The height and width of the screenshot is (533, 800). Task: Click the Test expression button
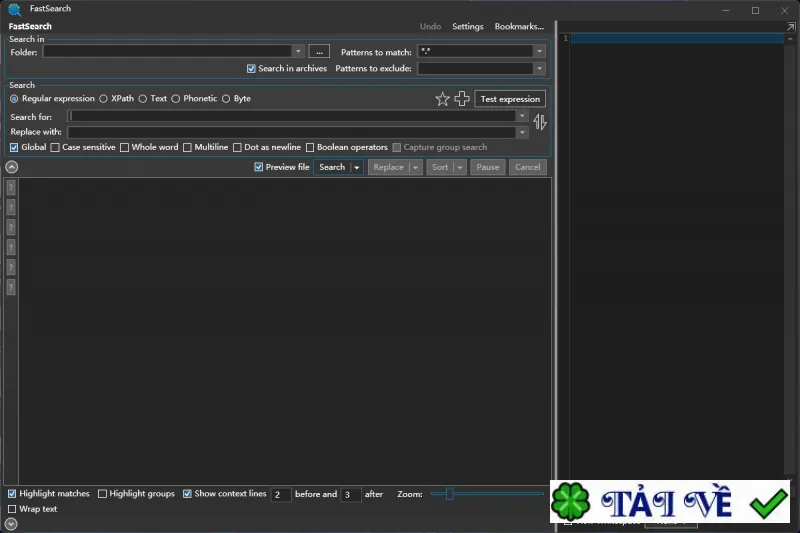510,99
